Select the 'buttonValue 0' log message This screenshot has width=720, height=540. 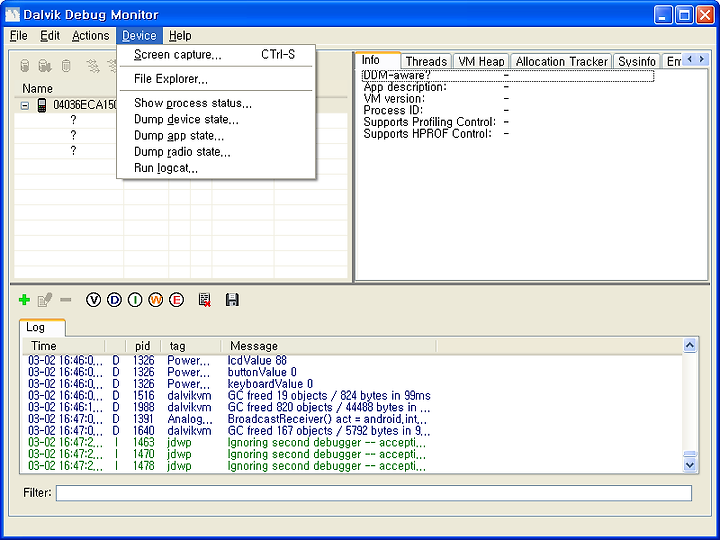tap(262, 372)
